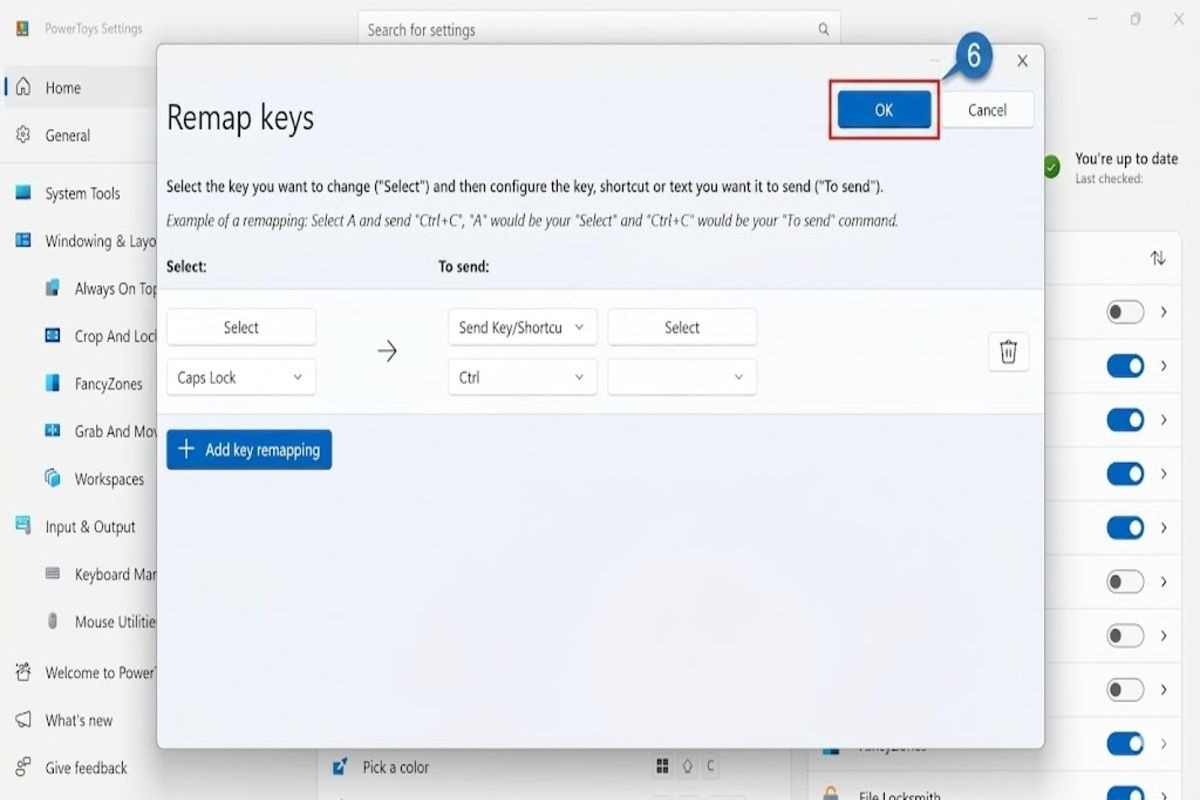Image resolution: width=1200 pixels, height=800 pixels.
Task: Open the Caps Lock key dropdown
Action: [241, 377]
